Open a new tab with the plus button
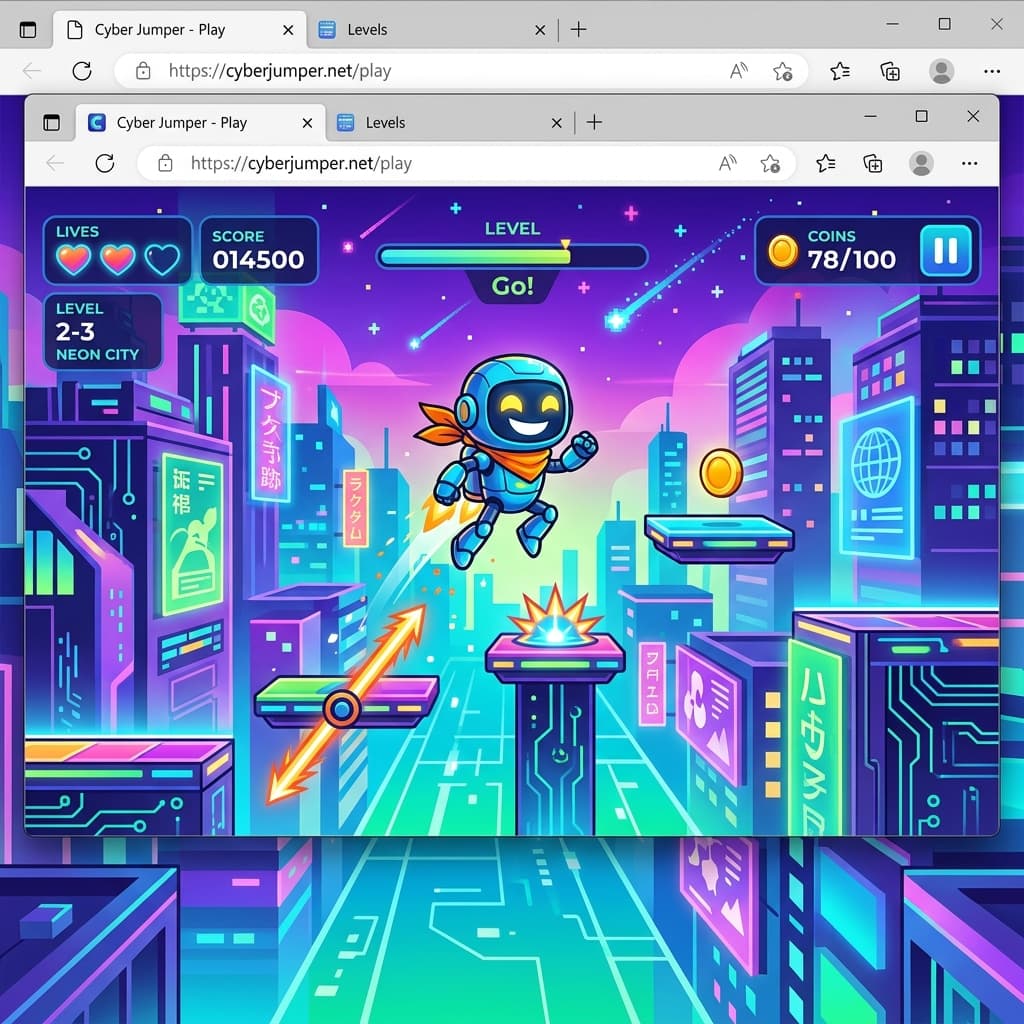 594,122
